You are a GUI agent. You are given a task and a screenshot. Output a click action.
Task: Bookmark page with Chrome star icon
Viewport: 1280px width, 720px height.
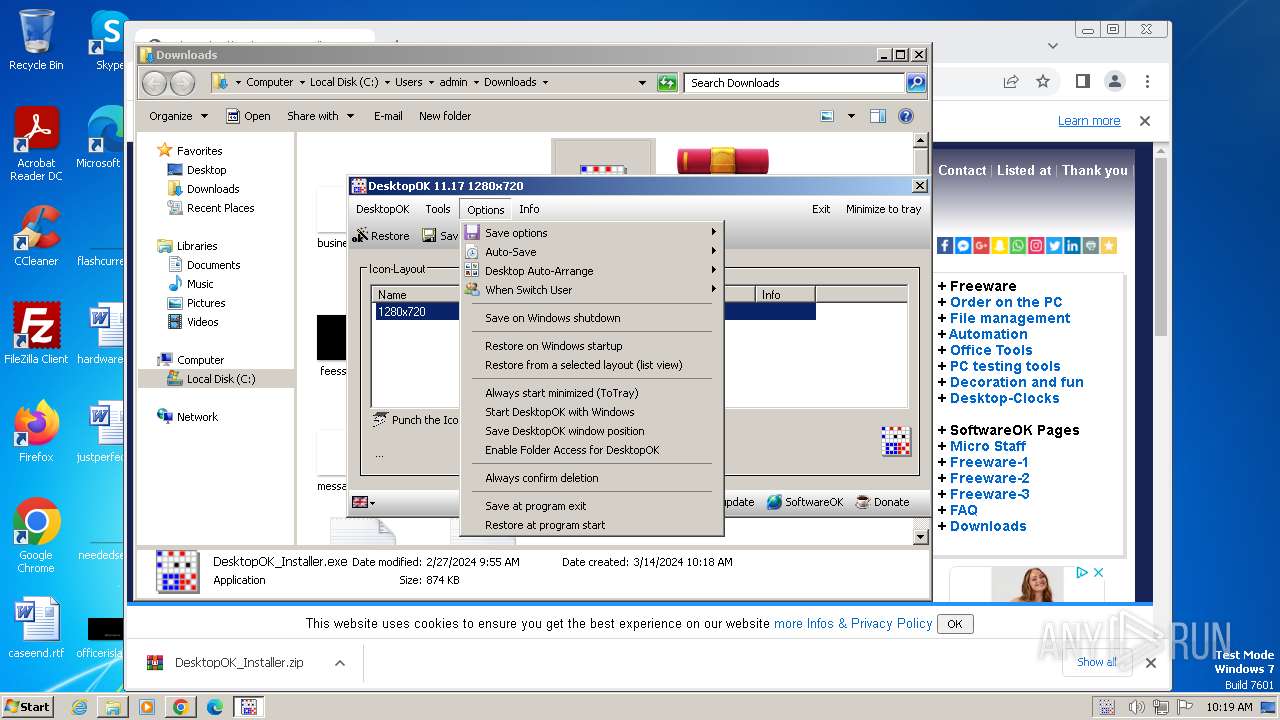[x=1043, y=81]
